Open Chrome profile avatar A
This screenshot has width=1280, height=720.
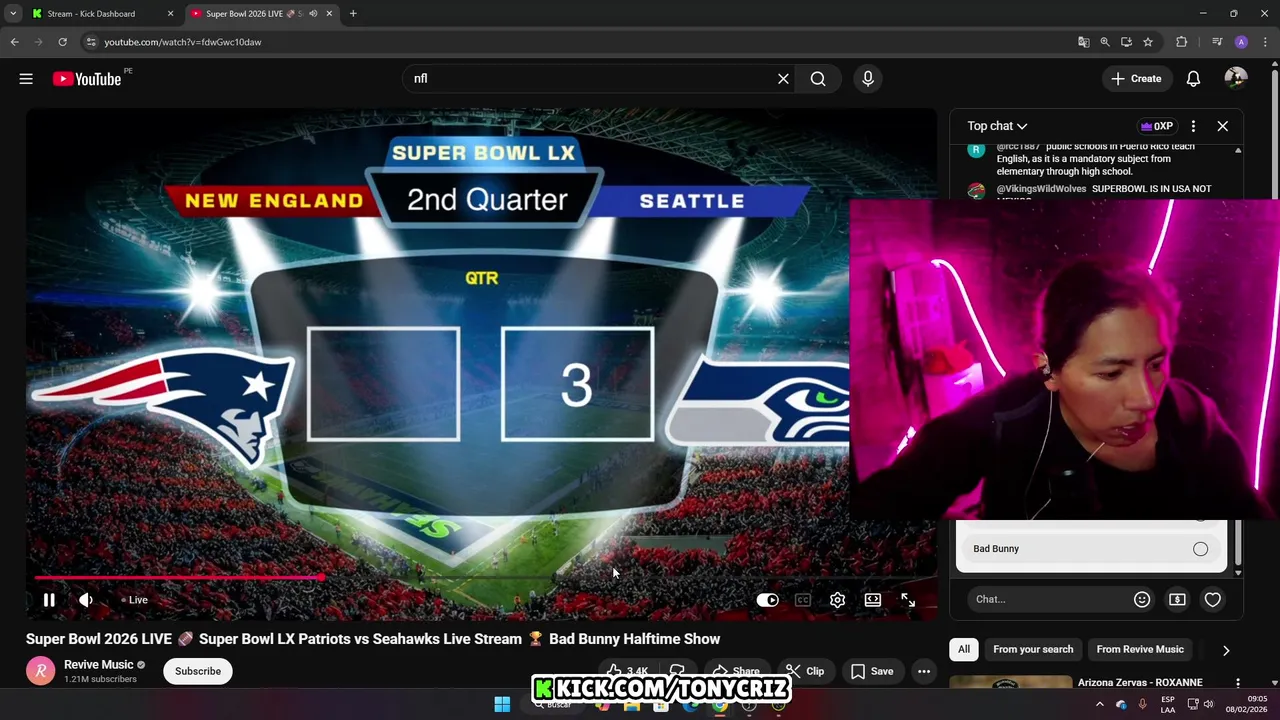pos(1241,42)
